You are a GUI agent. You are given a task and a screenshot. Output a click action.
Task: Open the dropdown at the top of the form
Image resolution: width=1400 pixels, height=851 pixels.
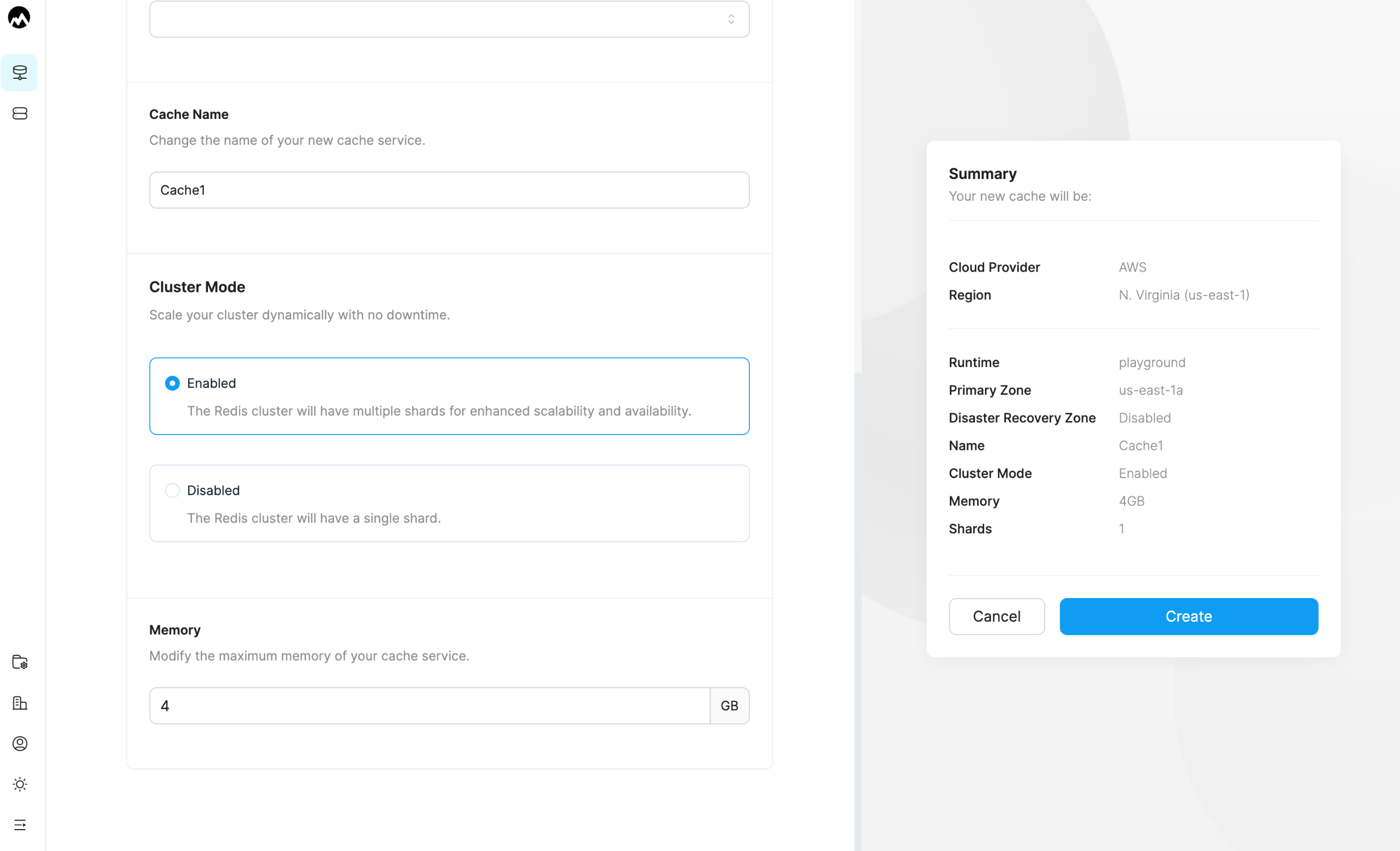(x=449, y=19)
